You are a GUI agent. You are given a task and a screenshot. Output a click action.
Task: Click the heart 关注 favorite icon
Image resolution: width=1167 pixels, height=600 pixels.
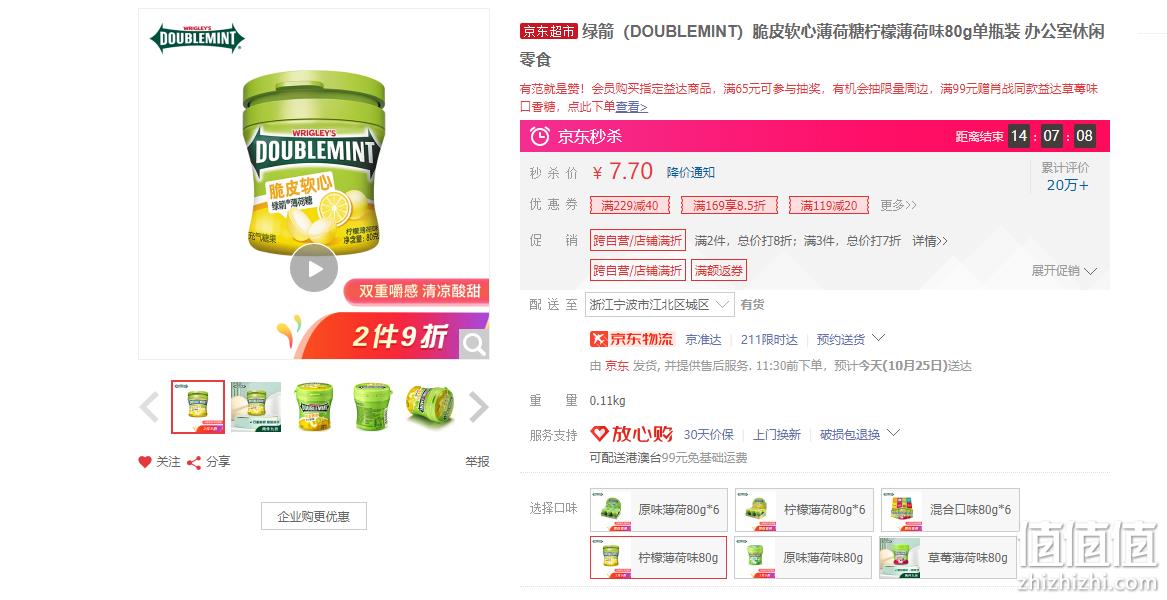(145, 462)
